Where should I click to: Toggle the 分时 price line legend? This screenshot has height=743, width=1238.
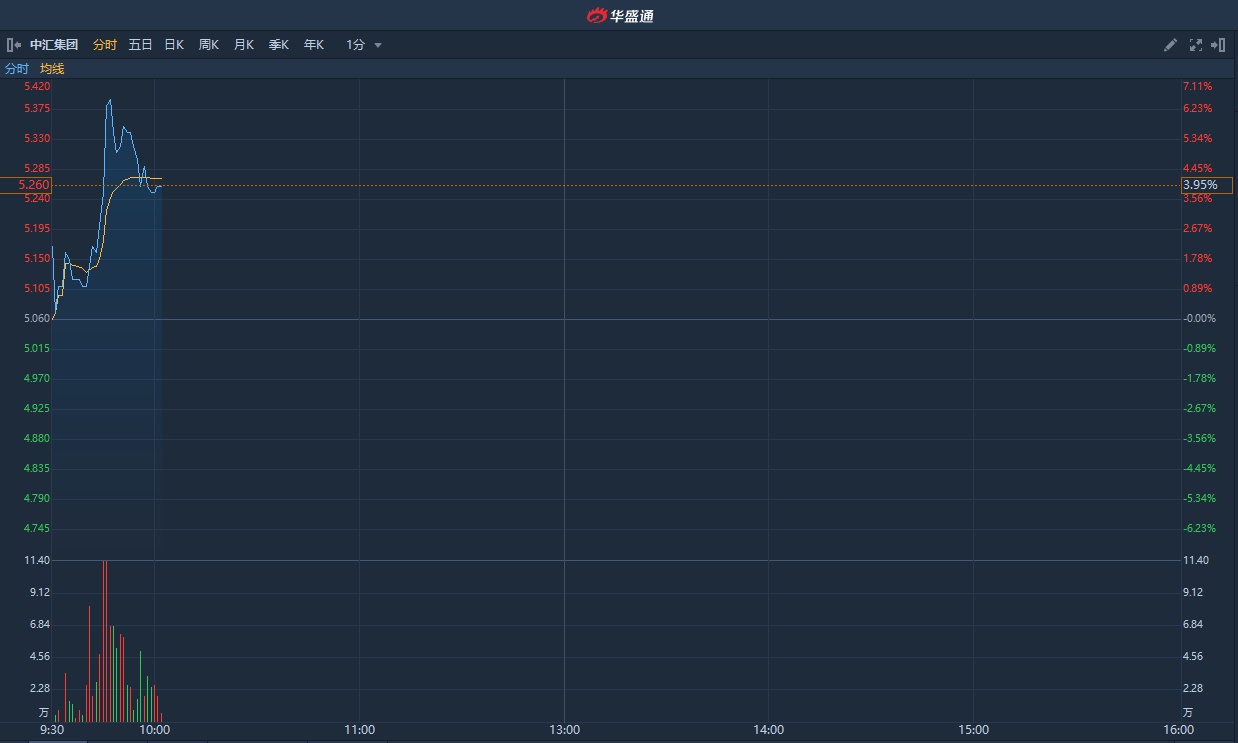pyautogui.click(x=17, y=69)
